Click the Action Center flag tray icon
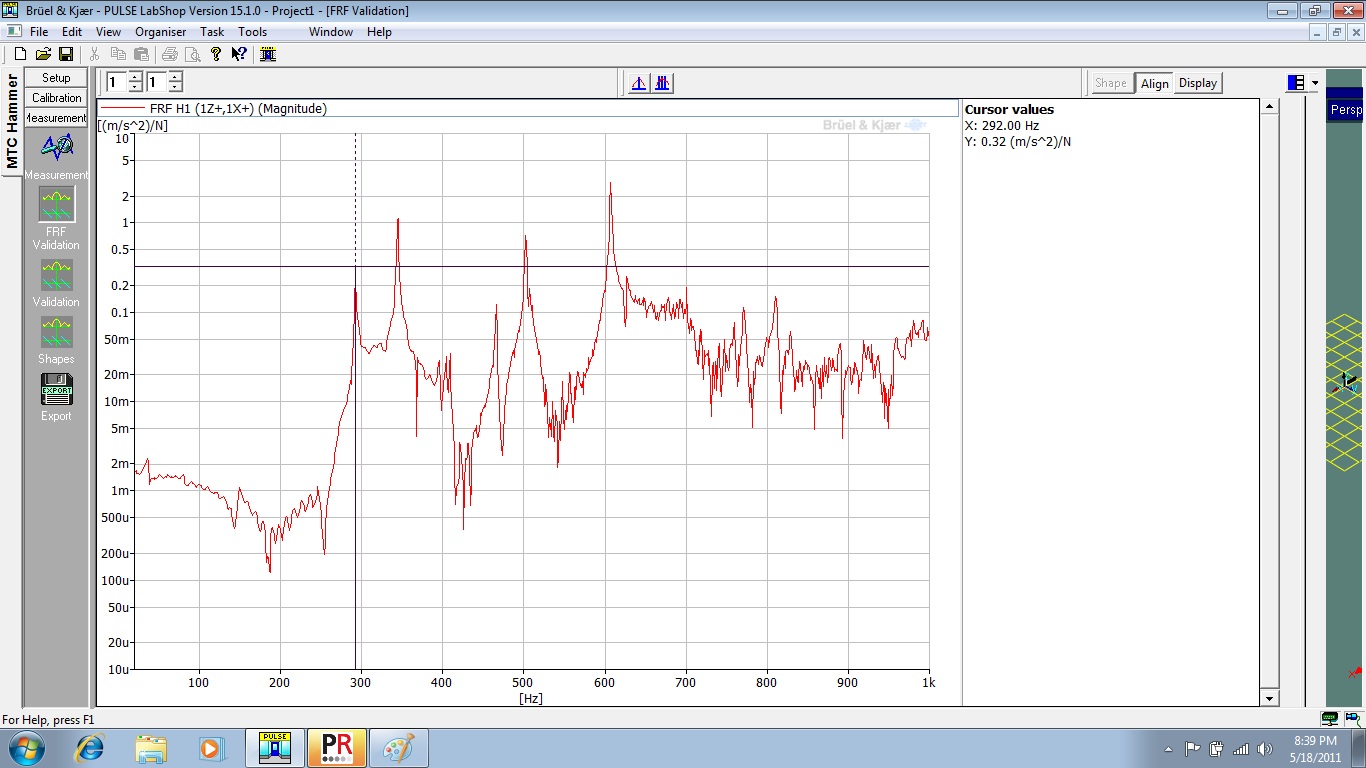Image resolution: width=1366 pixels, height=768 pixels. [x=1193, y=749]
